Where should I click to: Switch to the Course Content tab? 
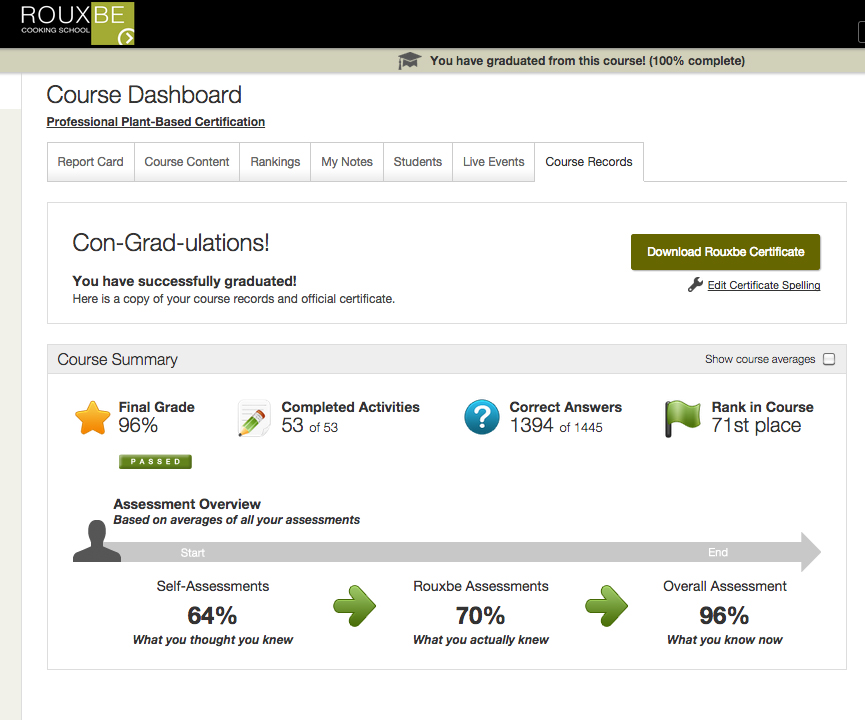[186, 162]
